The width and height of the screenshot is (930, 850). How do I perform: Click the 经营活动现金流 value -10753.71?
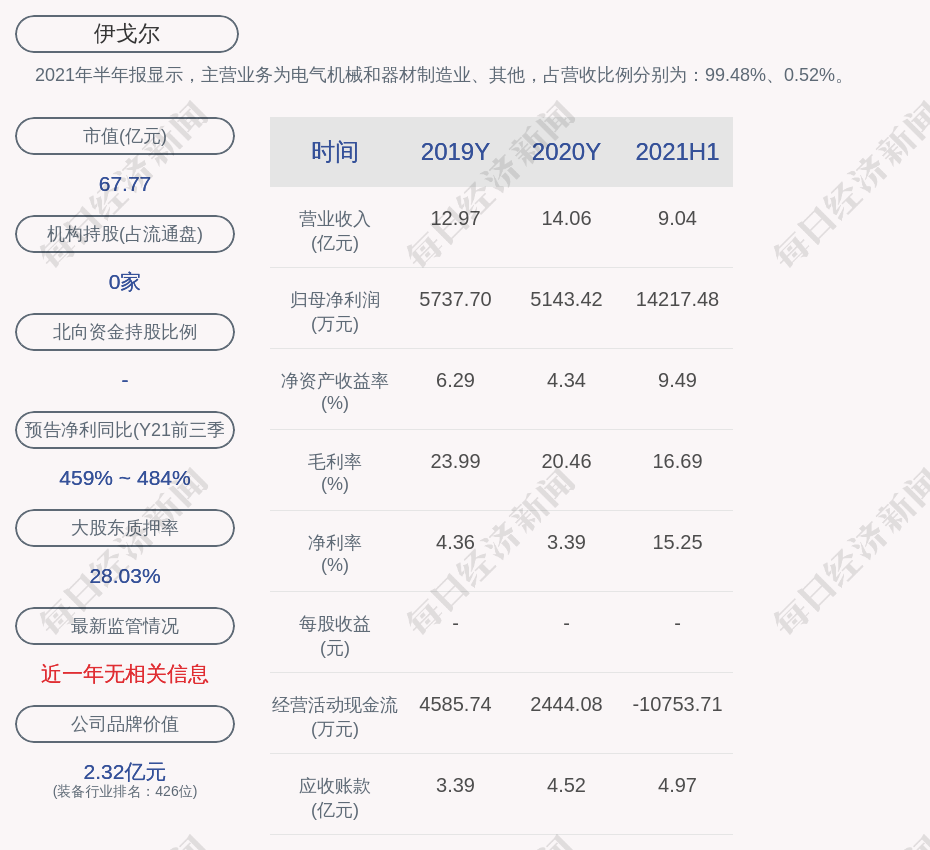(677, 704)
